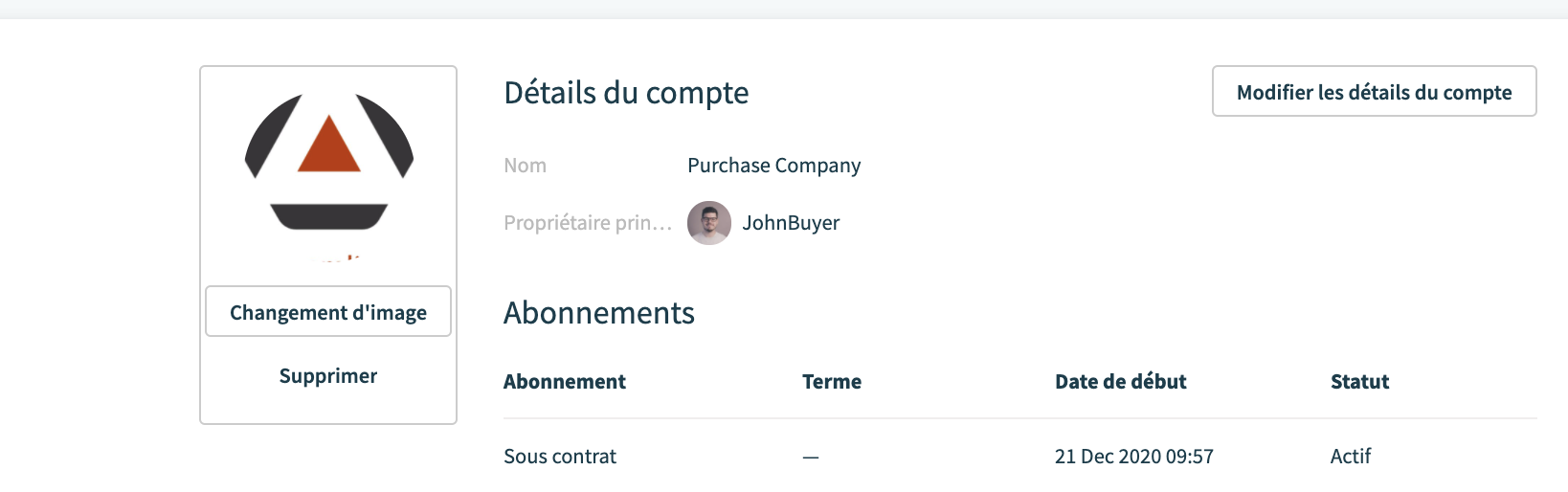The image size is (1568, 492).
Task: Click the Nom field label
Action: (x=526, y=166)
